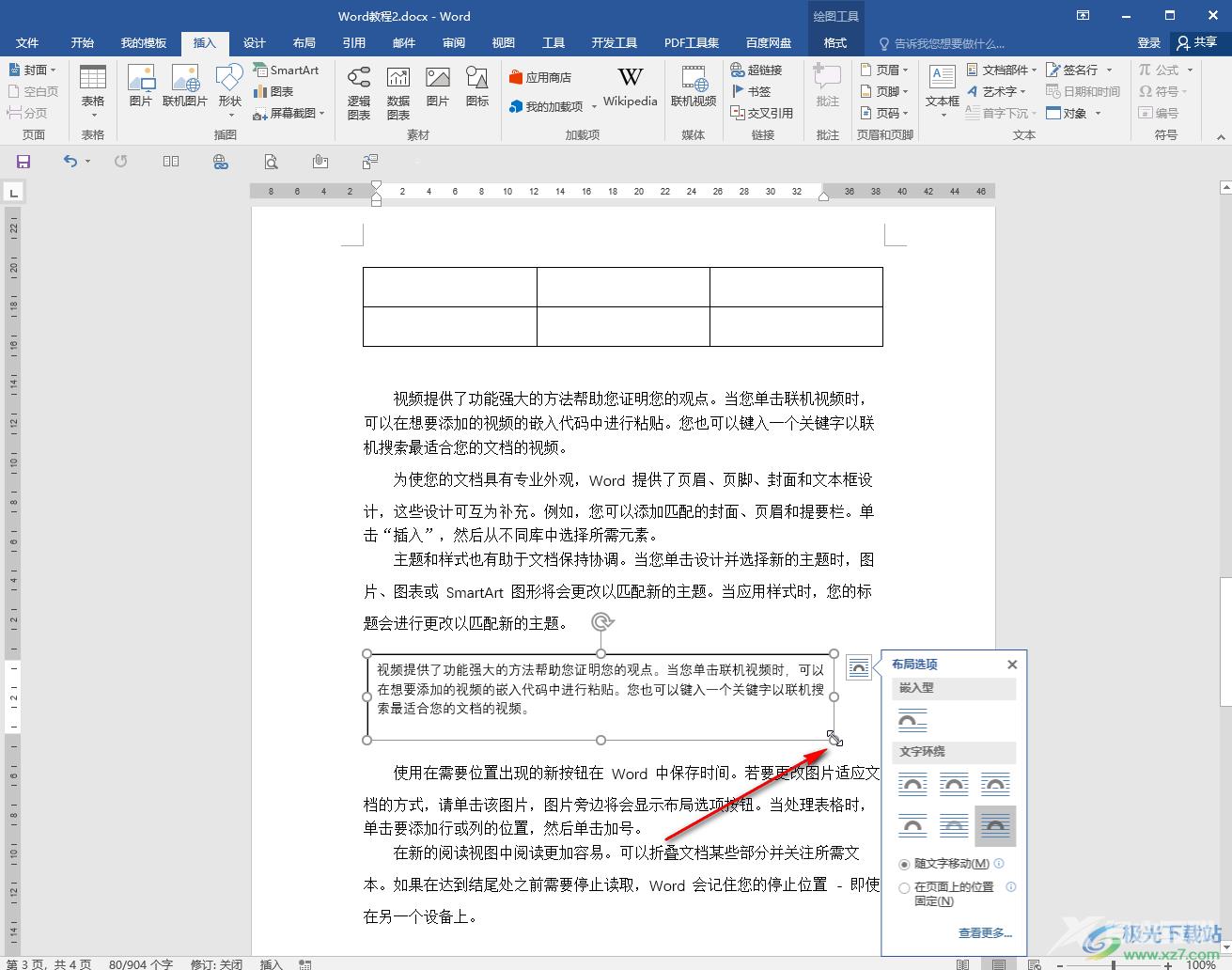The height and width of the screenshot is (970, 1232).
Task: Click the zoom out minus button
Action: 1060,964
